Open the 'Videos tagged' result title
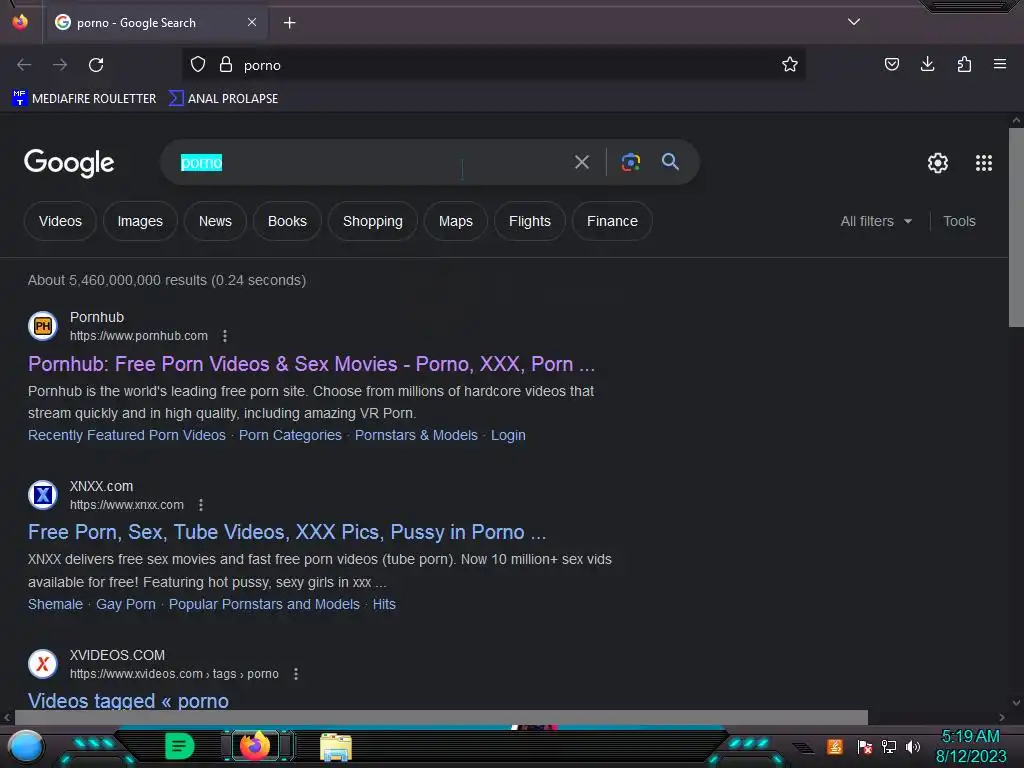This screenshot has width=1024, height=768. pos(128,701)
